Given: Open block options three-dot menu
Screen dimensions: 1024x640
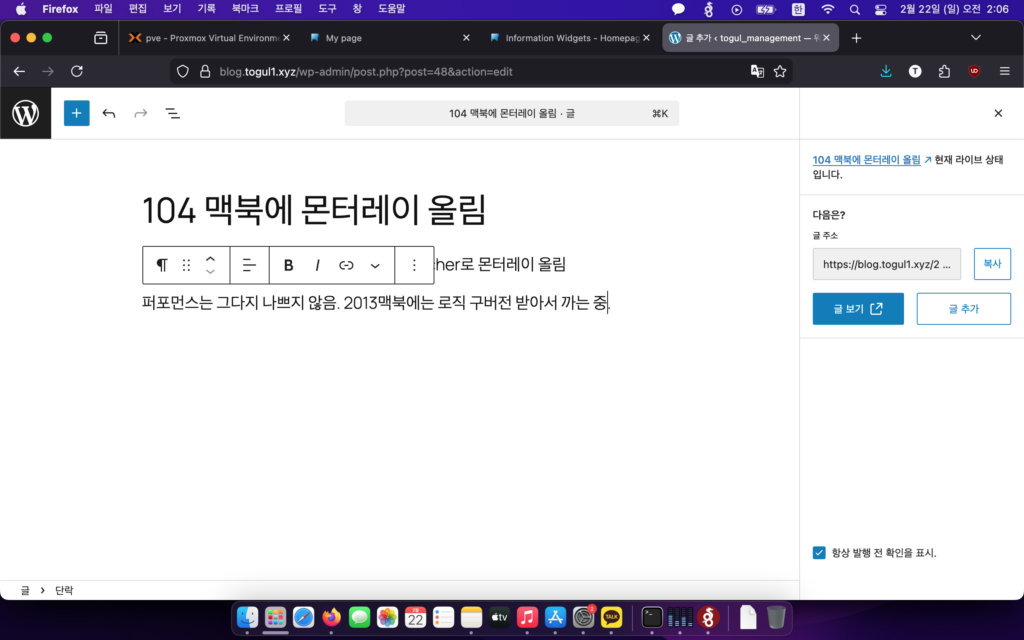Looking at the screenshot, I should tap(414, 265).
